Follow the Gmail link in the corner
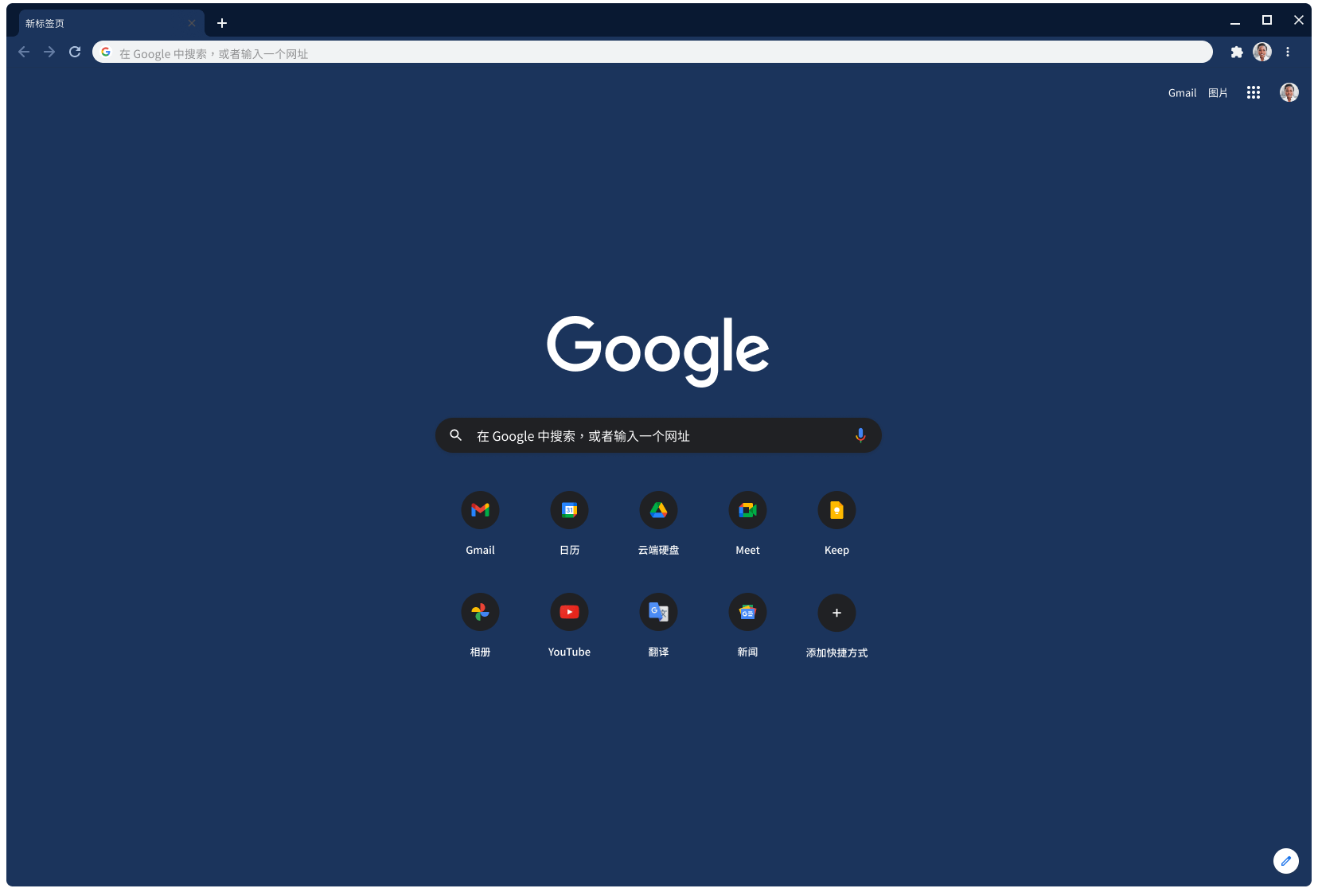The height and width of the screenshot is (896, 1318). (1181, 92)
